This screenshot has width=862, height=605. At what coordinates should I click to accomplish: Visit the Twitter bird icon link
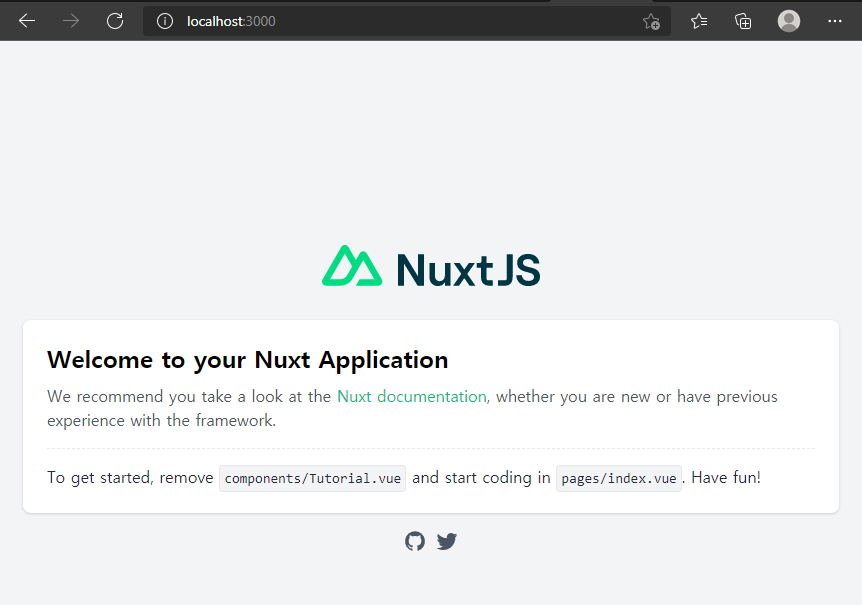click(447, 541)
